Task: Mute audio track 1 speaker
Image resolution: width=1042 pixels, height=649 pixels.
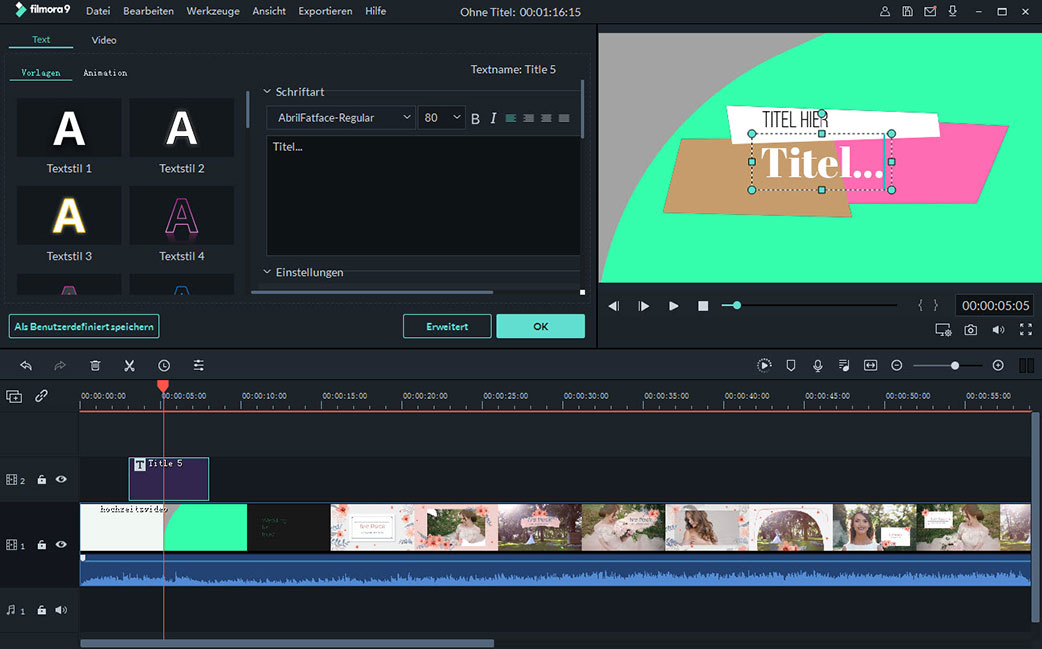Action: pyautogui.click(x=61, y=609)
